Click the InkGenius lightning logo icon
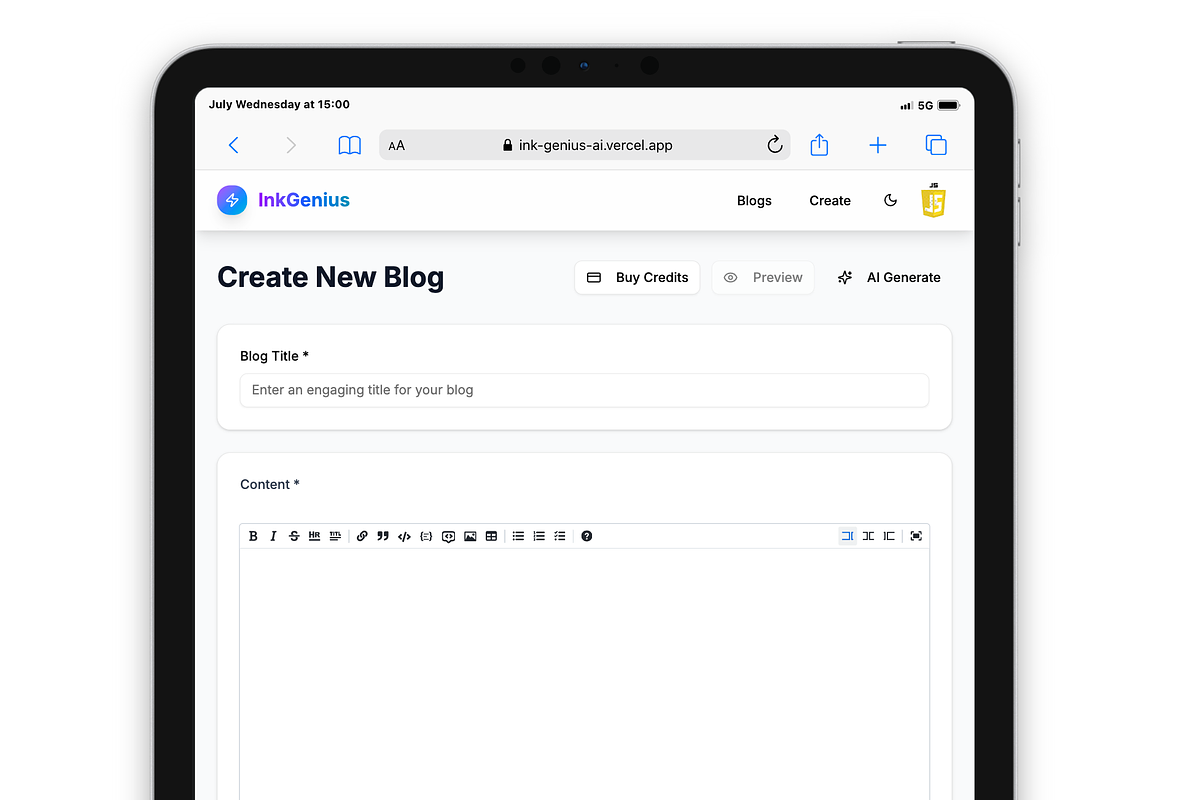The width and height of the screenshot is (1200, 800). click(232, 200)
